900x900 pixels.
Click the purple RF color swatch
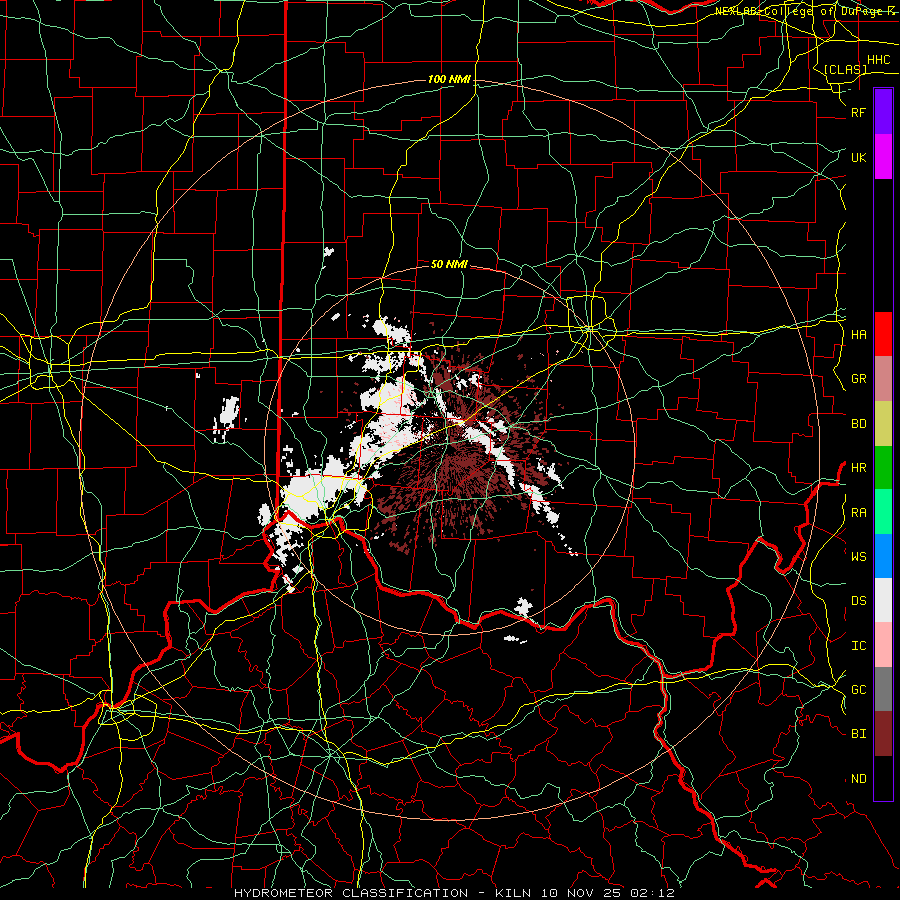pyautogui.click(x=883, y=111)
